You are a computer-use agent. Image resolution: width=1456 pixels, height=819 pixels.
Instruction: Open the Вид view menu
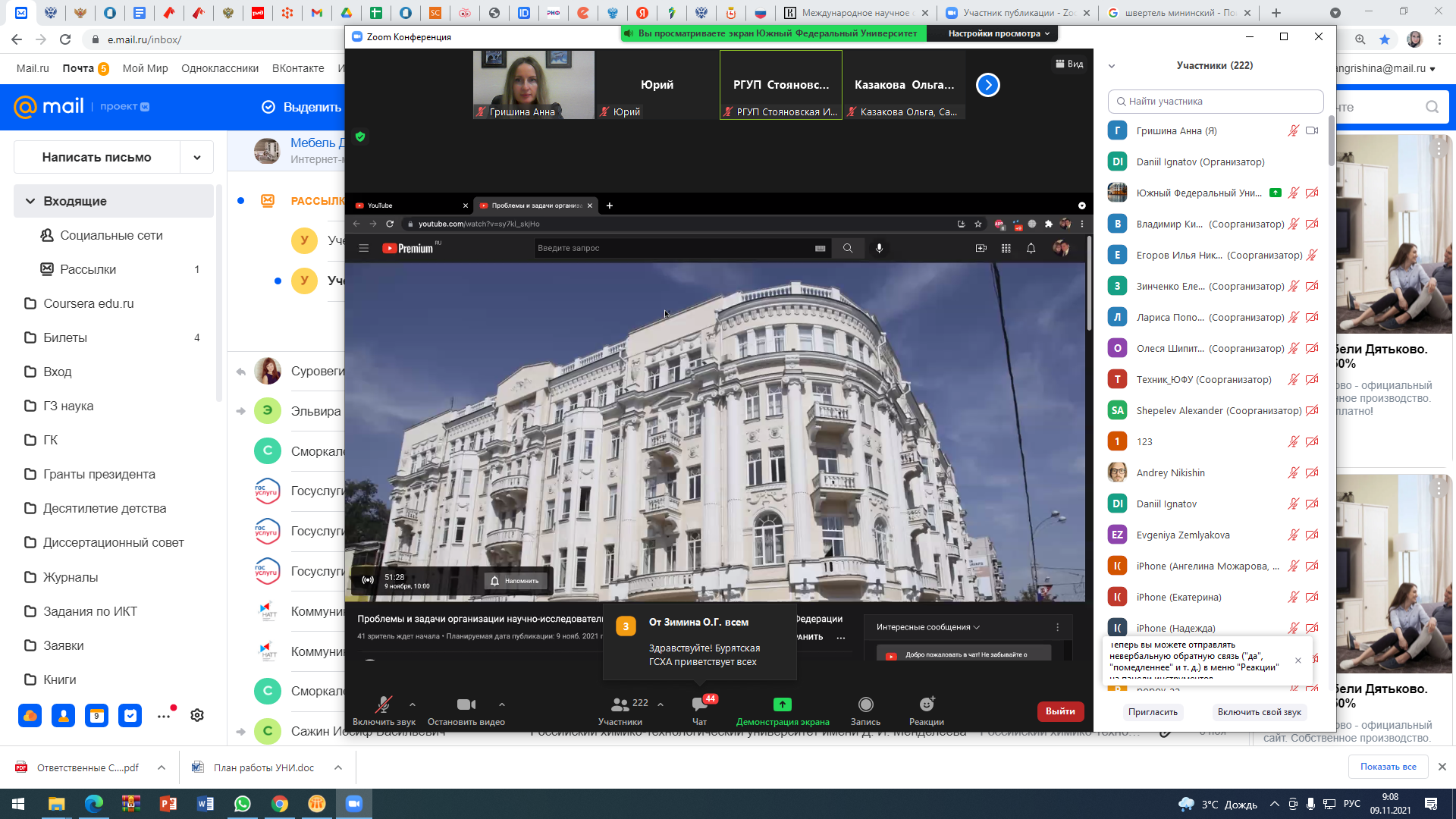pyautogui.click(x=1069, y=64)
